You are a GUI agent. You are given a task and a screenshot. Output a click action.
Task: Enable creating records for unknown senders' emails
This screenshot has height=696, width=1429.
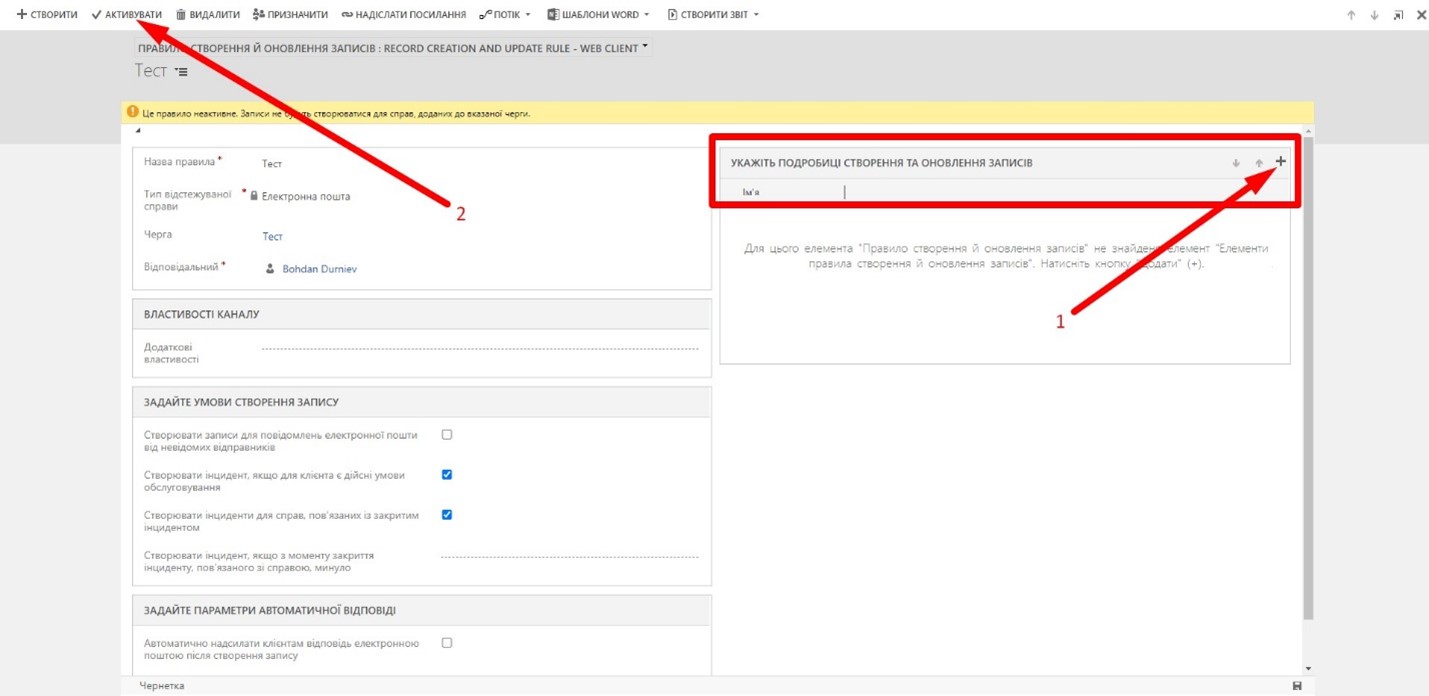[447, 435]
